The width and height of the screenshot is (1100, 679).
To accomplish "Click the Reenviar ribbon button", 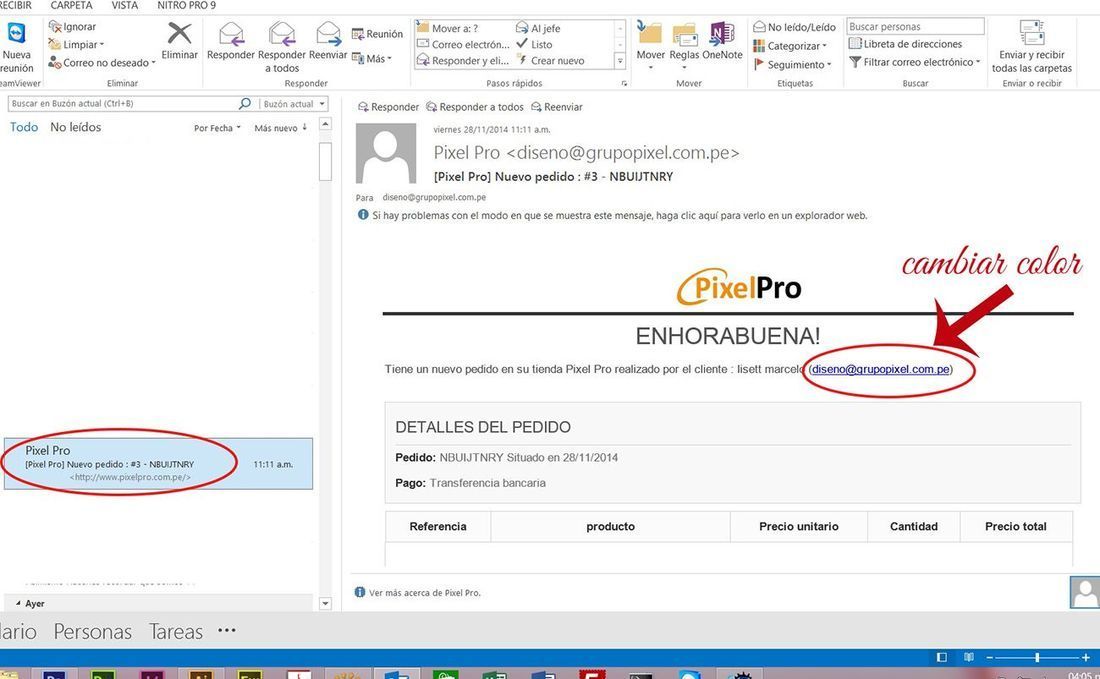I will (328, 41).
